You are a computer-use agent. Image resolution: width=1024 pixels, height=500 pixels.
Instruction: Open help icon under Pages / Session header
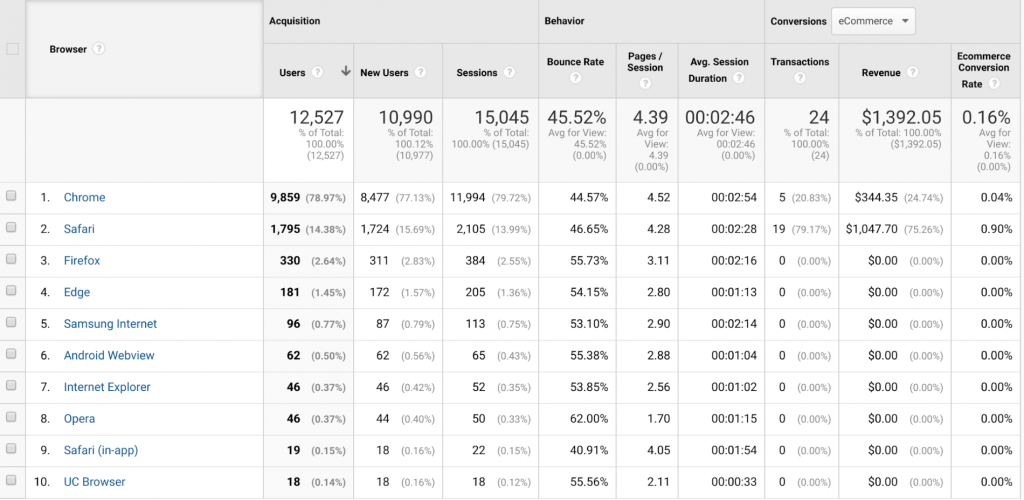(x=645, y=83)
